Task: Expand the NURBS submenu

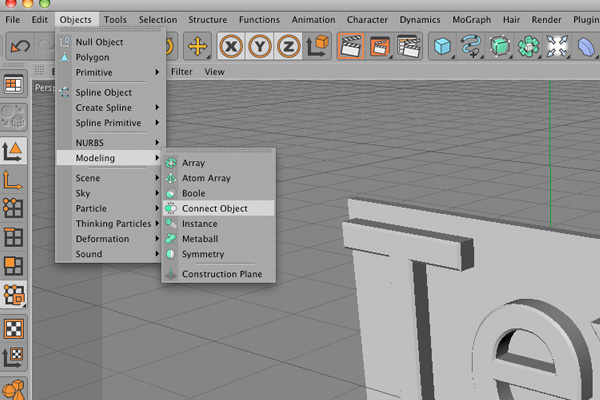Action: pos(111,143)
